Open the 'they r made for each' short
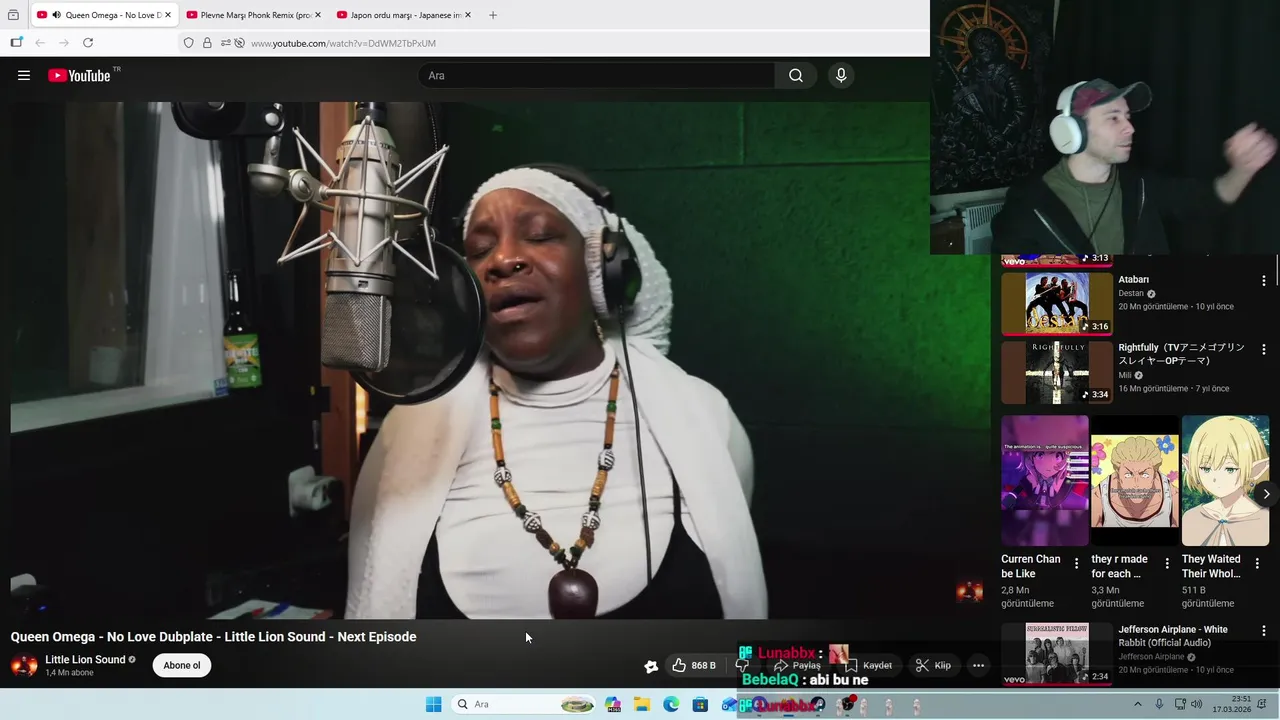The height and width of the screenshot is (720, 1280). [x=1135, y=481]
